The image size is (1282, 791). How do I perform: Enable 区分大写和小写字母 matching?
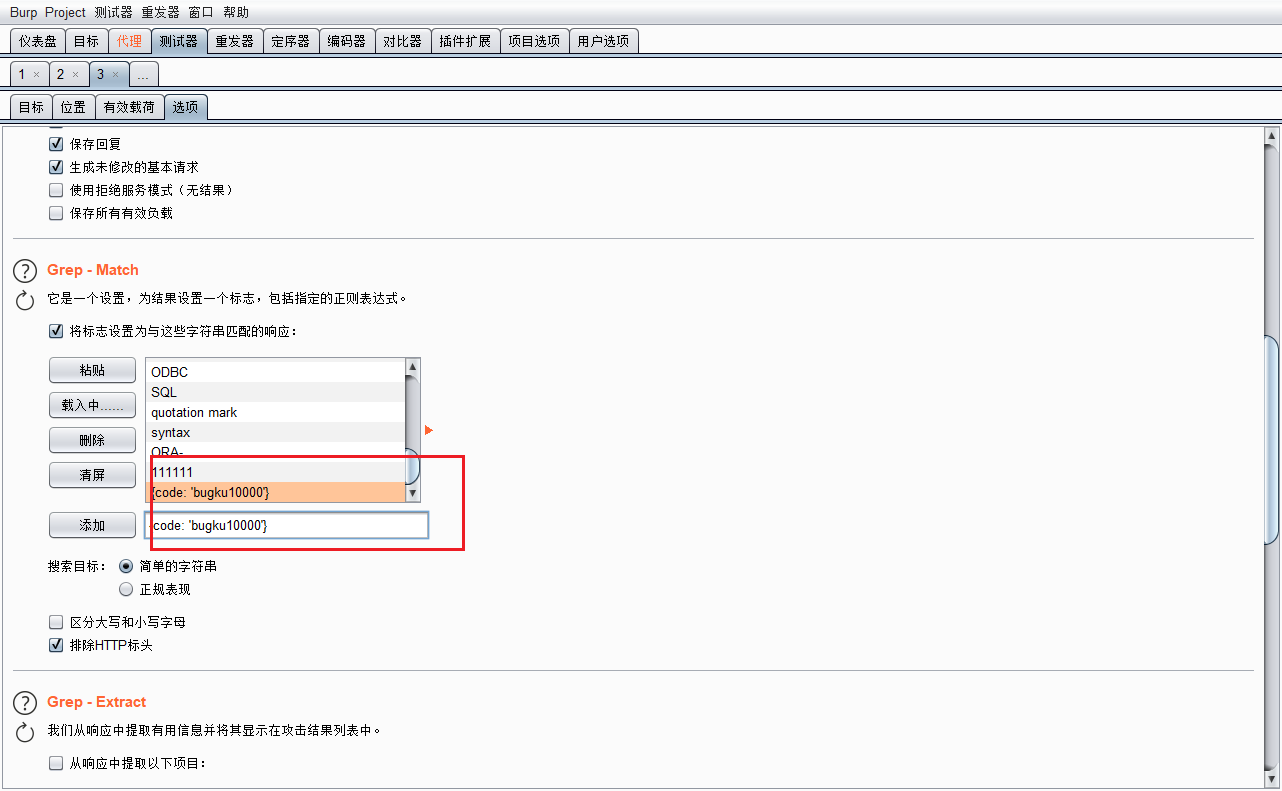pos(56,622)
